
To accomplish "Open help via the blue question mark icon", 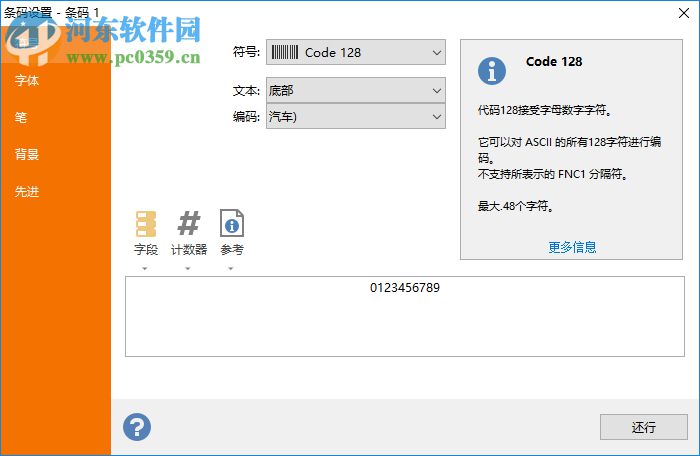I will [x=137, y=427].
